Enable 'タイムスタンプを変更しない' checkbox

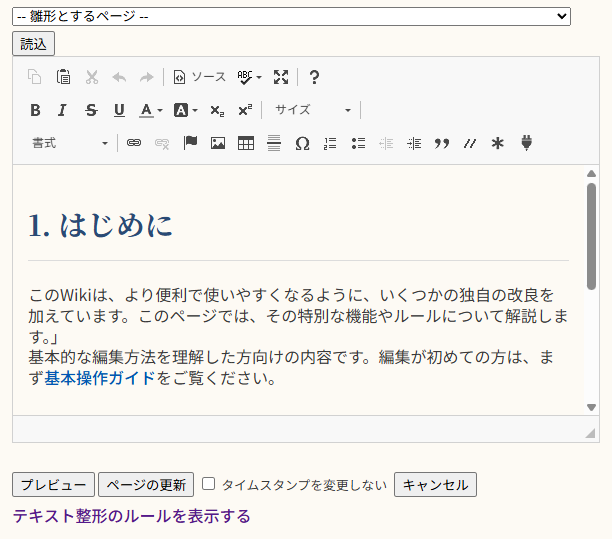tap(209, 484)
